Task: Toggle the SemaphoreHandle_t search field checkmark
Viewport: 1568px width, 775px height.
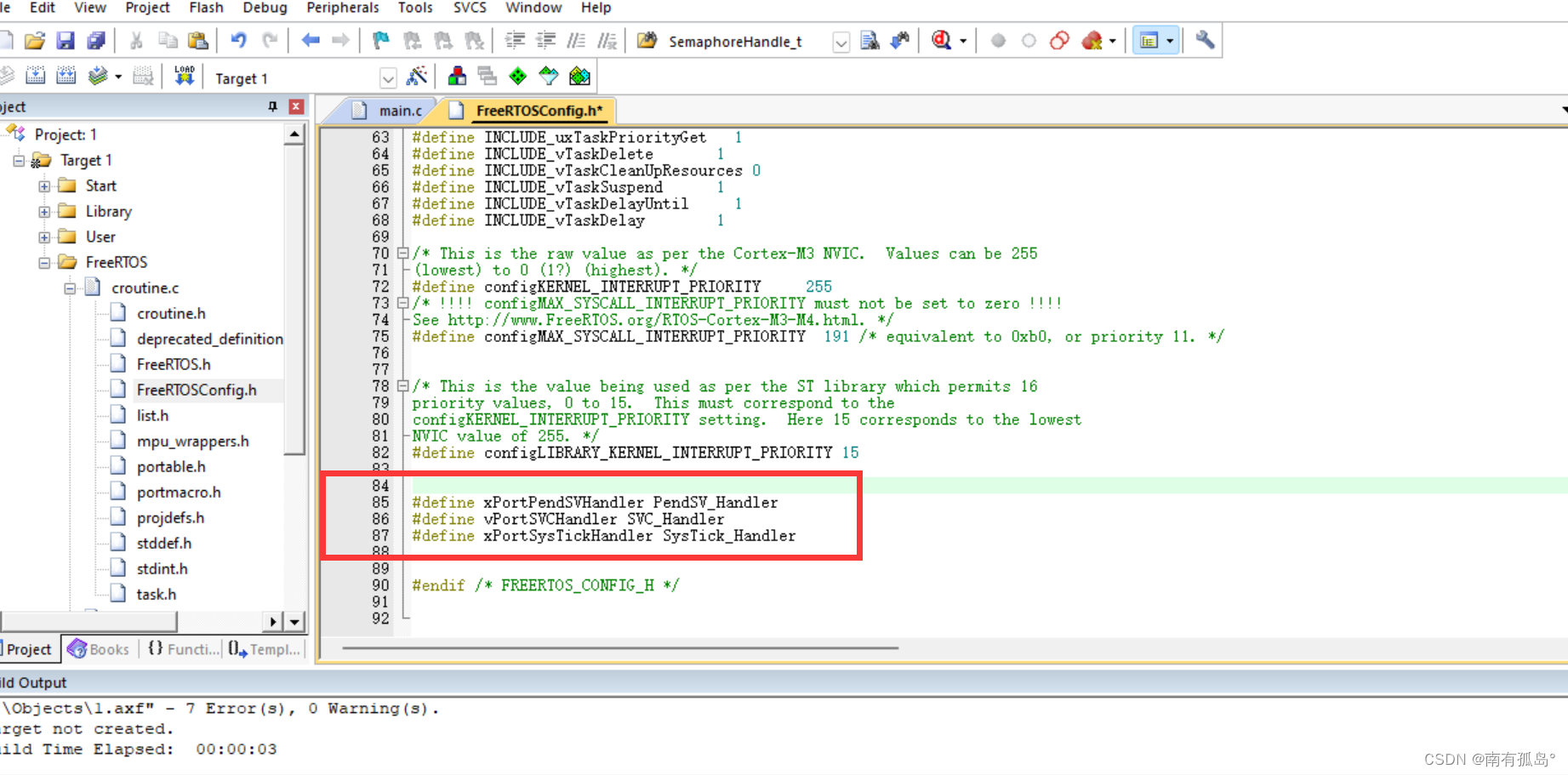Action: 841,41
